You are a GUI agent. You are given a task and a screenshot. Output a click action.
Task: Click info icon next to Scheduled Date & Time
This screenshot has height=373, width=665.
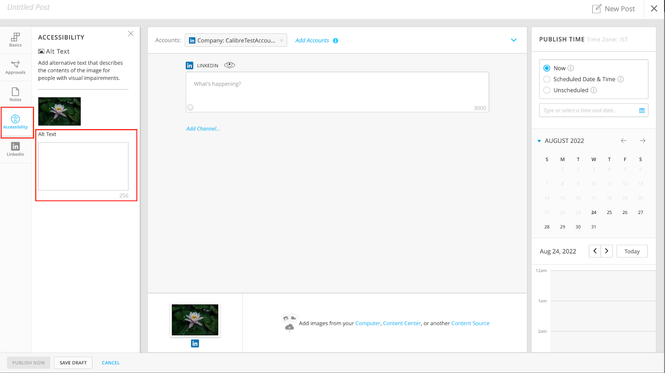tap(620, 79)
